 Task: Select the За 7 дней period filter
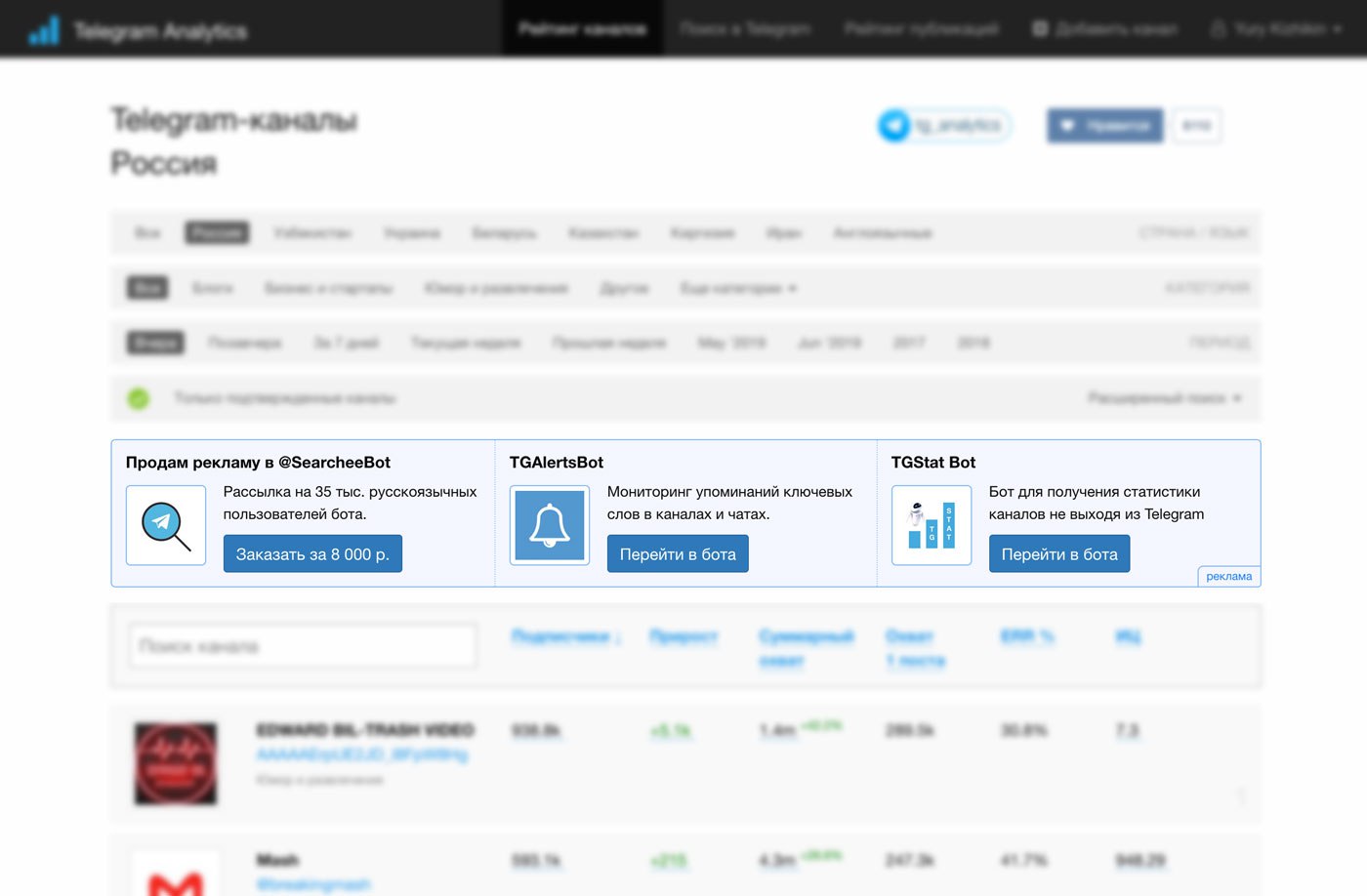[346, 343]
